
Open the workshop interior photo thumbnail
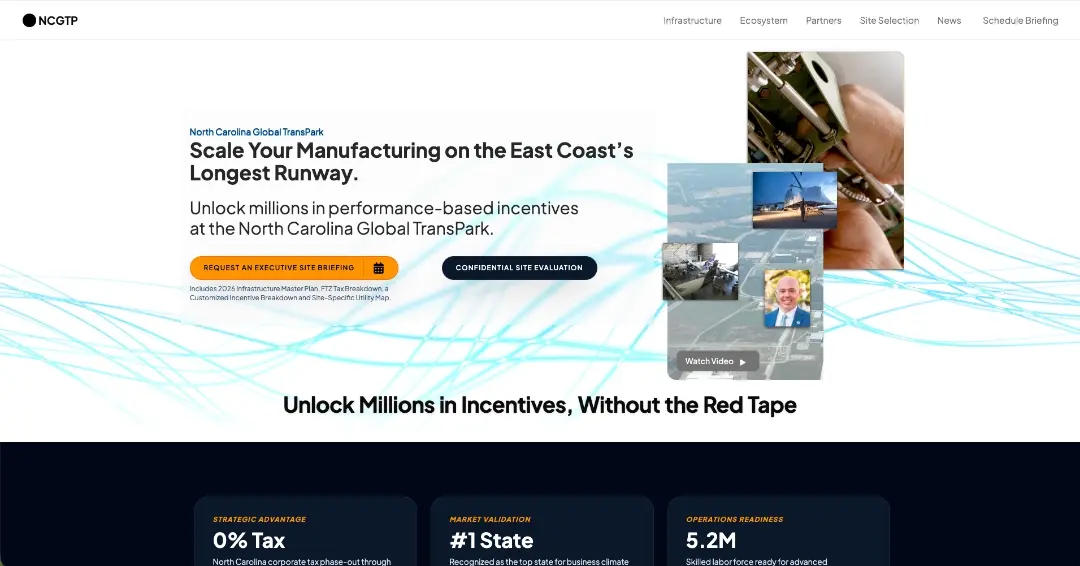tap(700, 271)
